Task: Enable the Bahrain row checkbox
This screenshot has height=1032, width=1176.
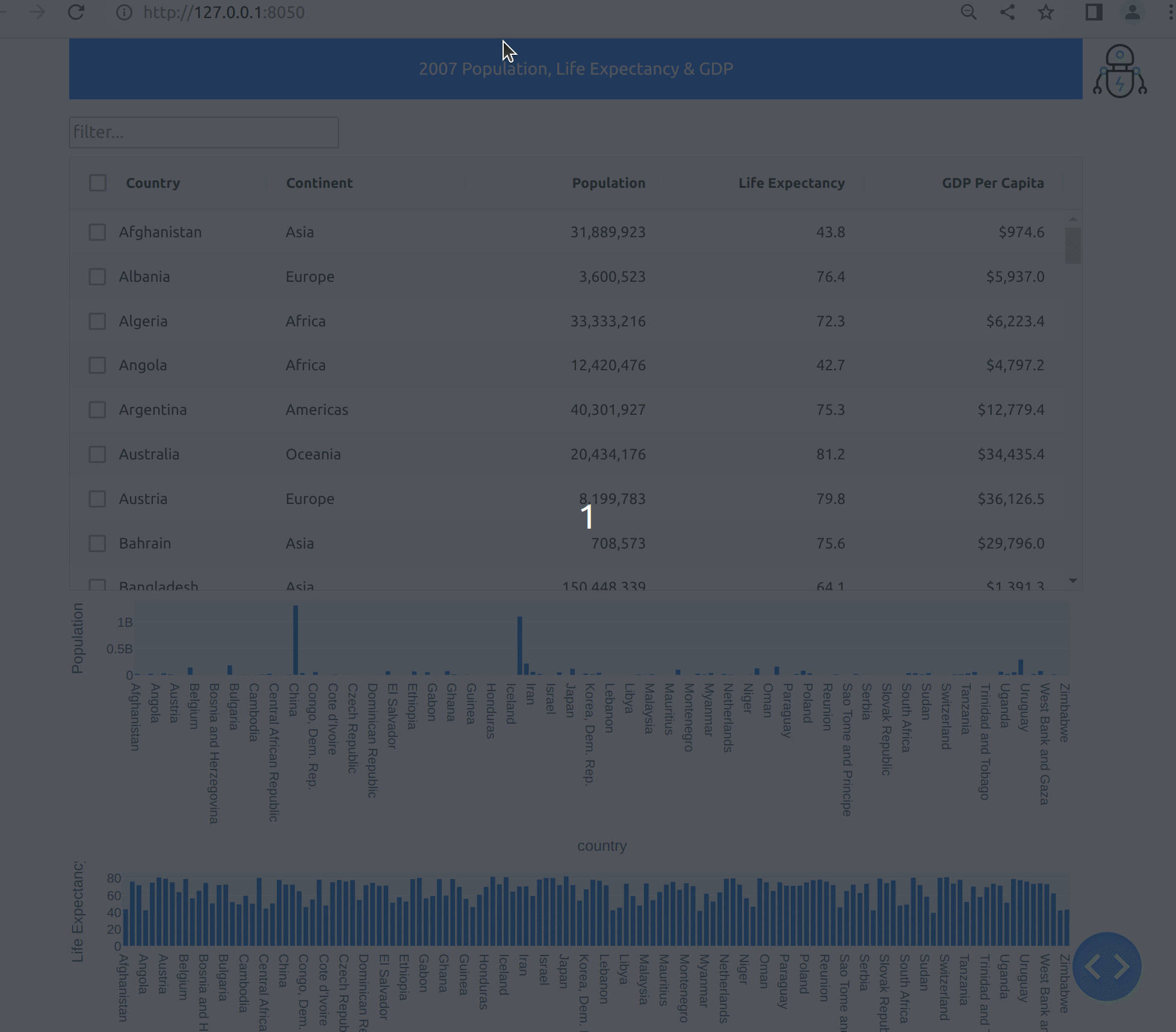Action: pos(97,543)
